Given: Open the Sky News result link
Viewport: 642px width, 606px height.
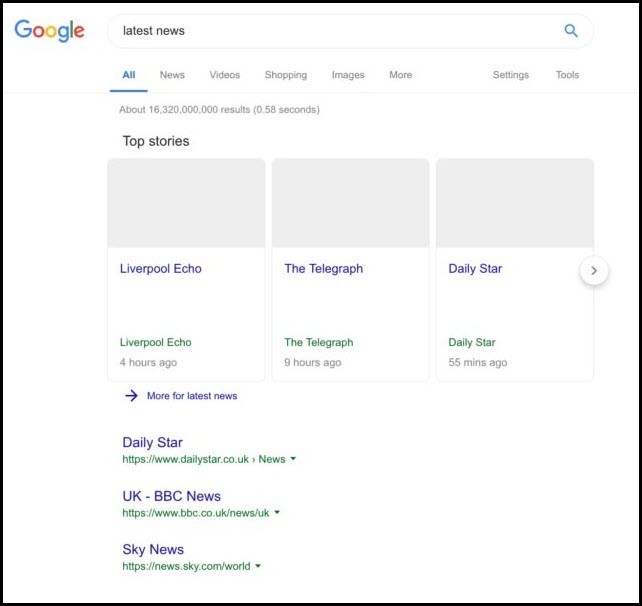Looking at the screenshot, I should point(153,549).
